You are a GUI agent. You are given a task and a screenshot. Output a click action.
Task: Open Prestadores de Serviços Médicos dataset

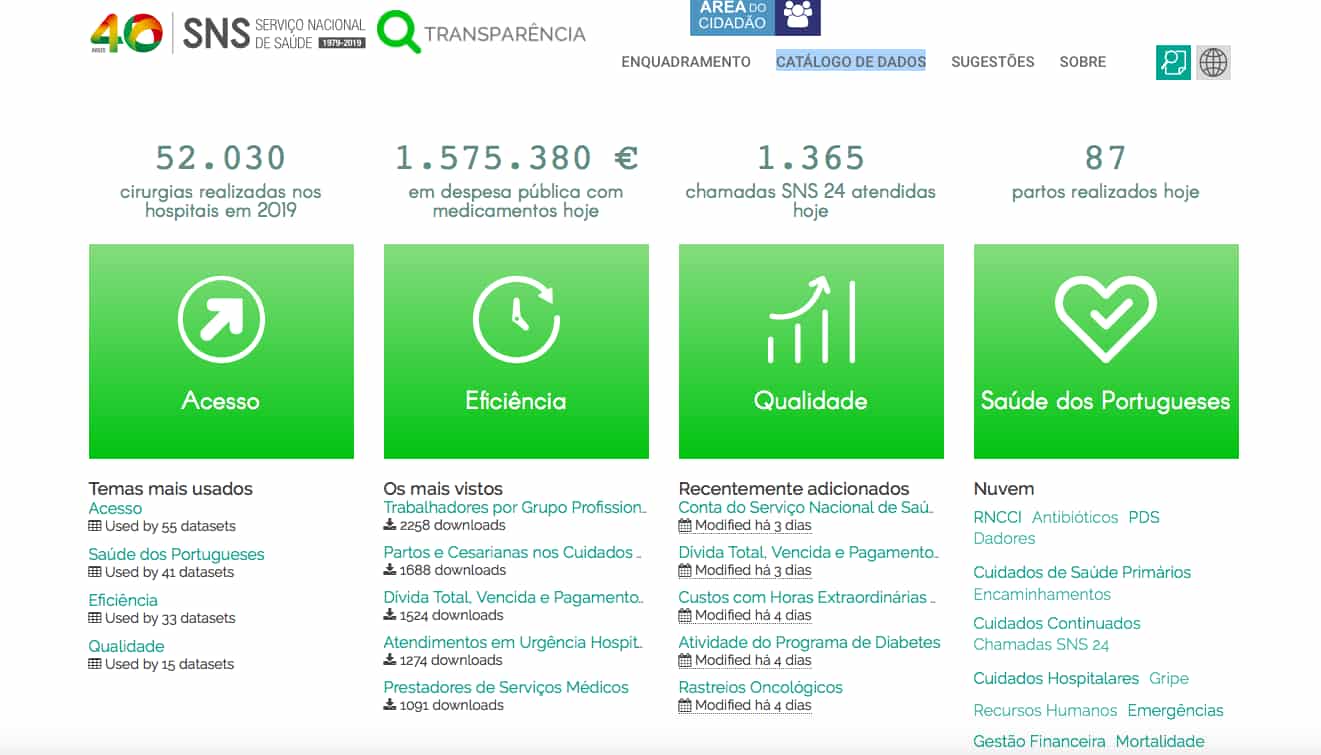click(506, 687)
